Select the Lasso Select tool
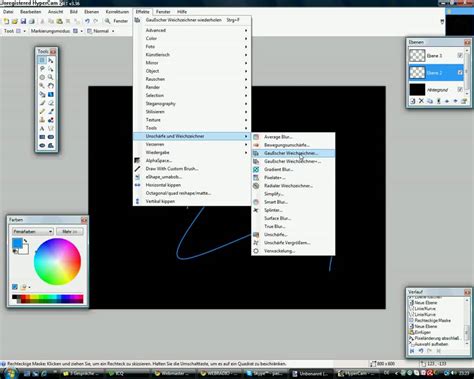474x379 pixels. tap(42, 69)
